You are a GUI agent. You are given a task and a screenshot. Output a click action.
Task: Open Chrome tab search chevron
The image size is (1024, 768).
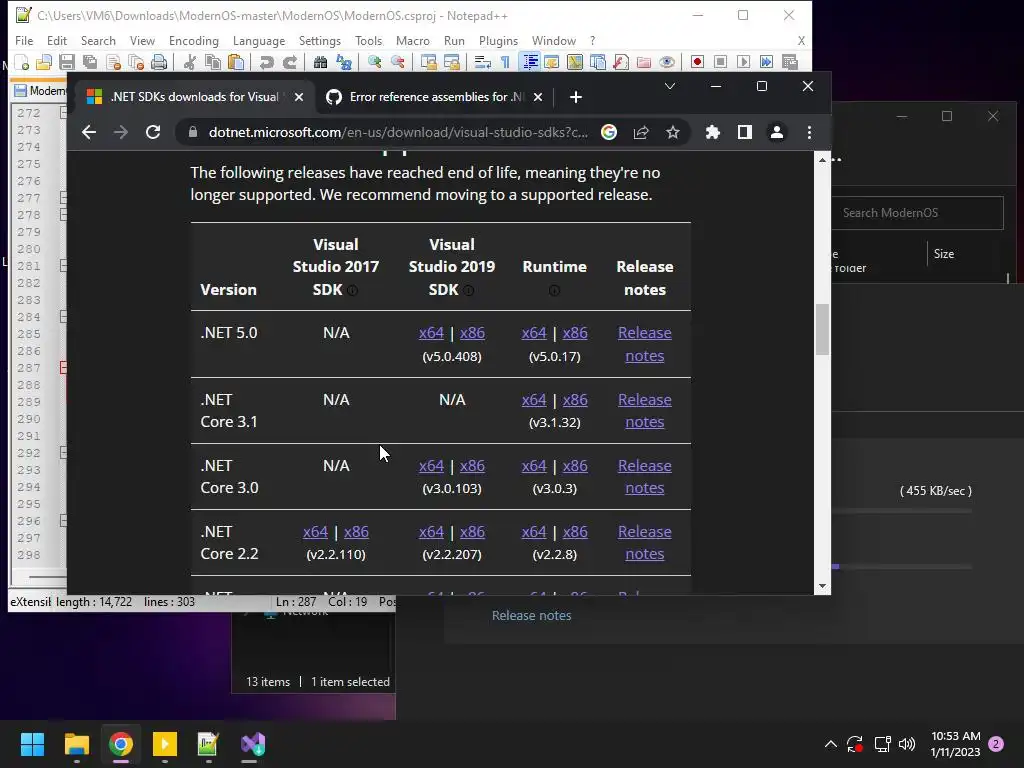[670, 86]
